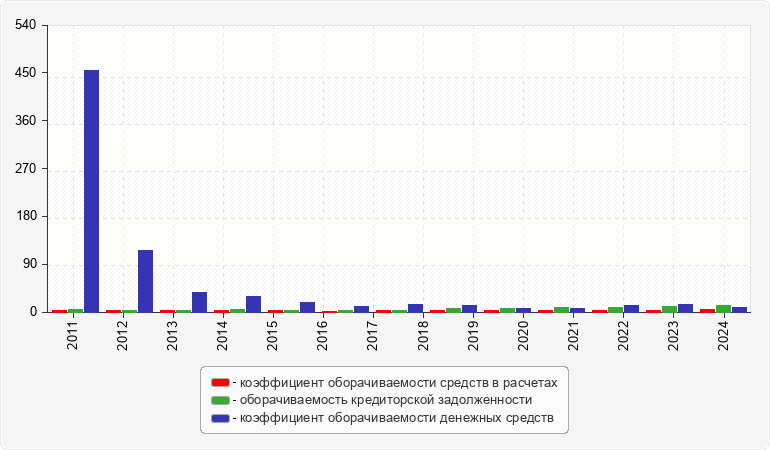Click the 2011 x-axis label

73,334
